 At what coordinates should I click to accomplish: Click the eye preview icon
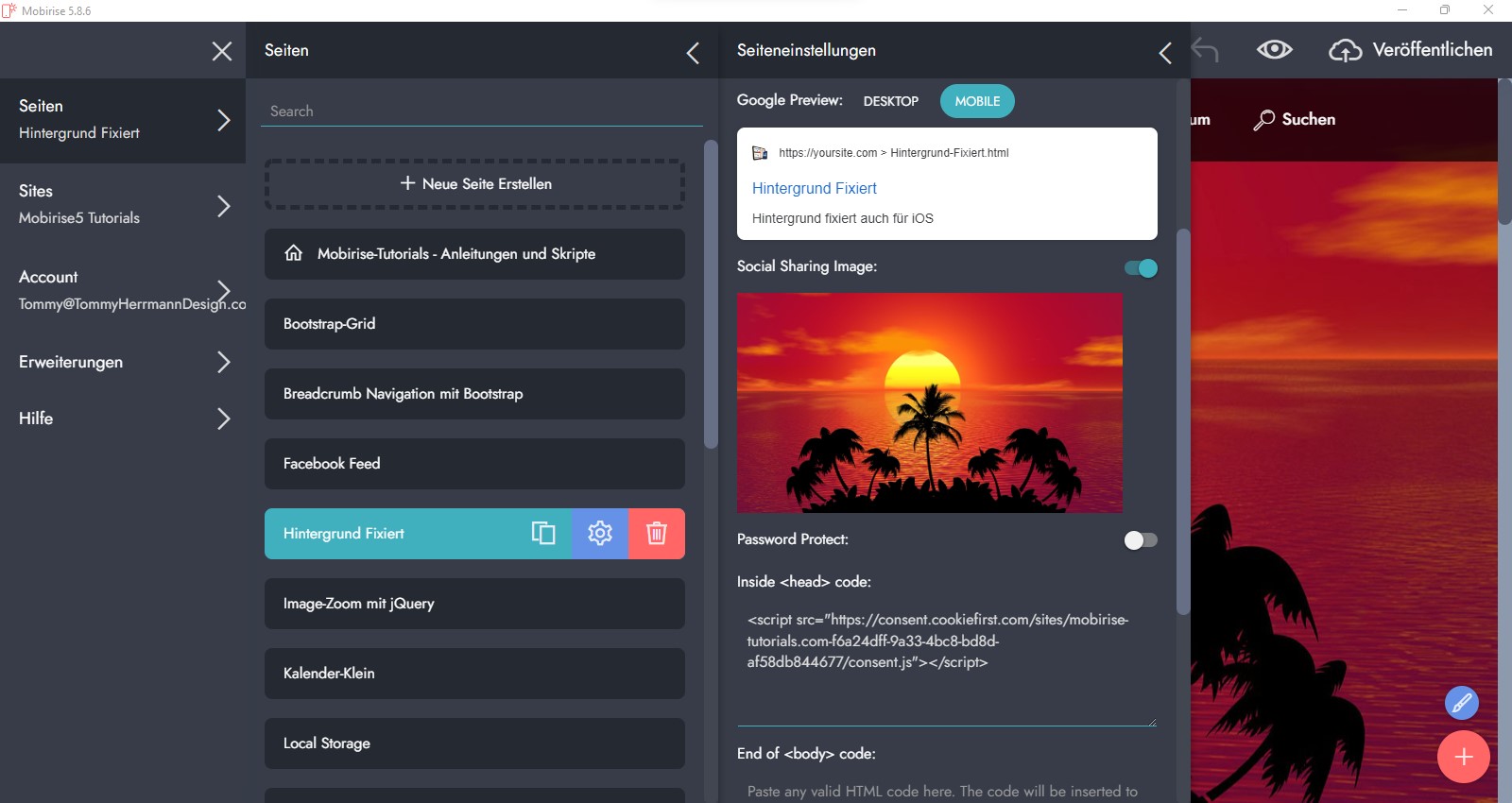1275,49
